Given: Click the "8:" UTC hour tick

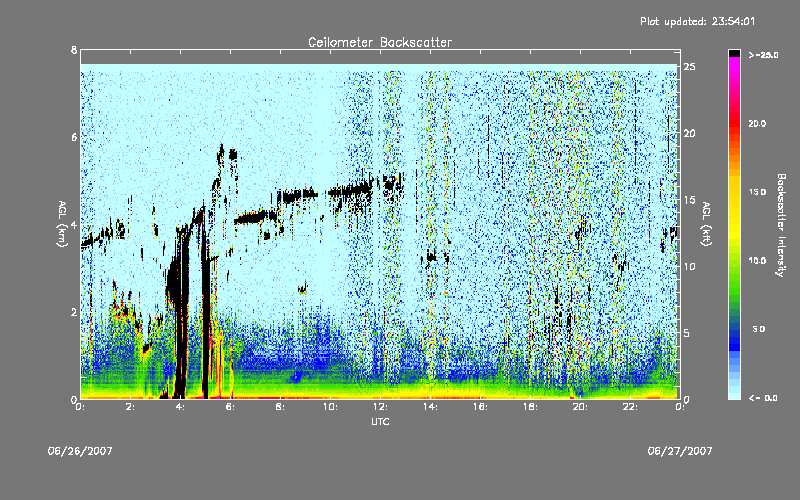Looking at the screenshot, I should coord(281,407).
